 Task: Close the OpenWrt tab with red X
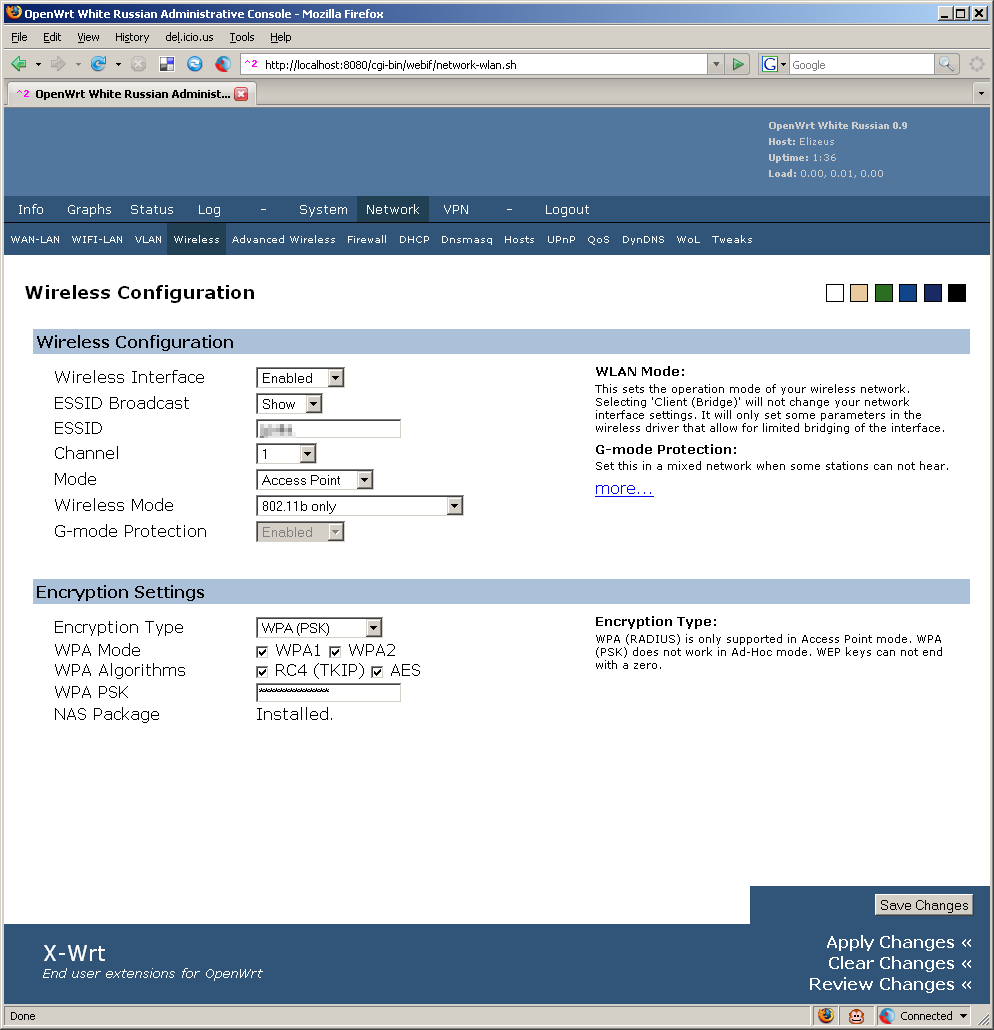(x=241, y=94)
